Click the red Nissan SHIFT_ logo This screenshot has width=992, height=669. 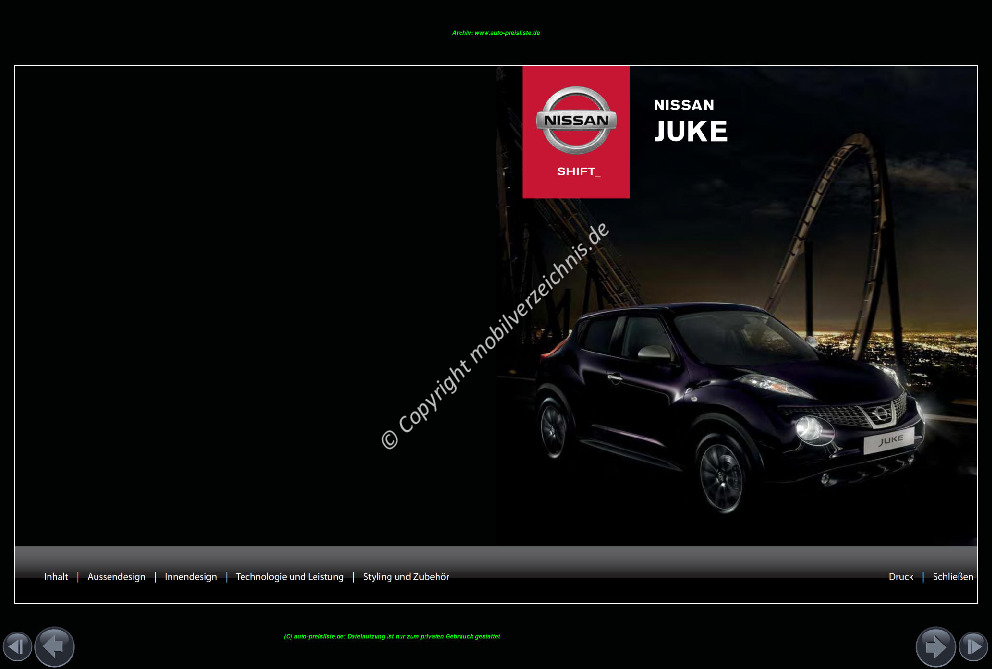tap(576, 132)
